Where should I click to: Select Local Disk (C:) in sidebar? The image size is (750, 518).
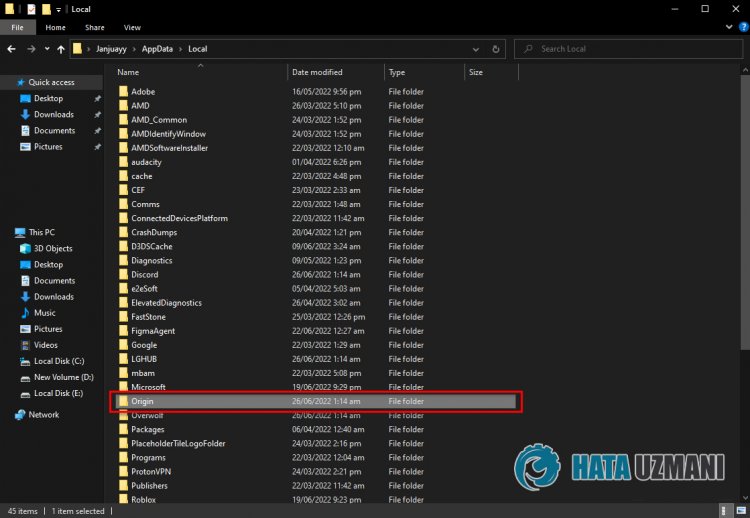point(58,361)
